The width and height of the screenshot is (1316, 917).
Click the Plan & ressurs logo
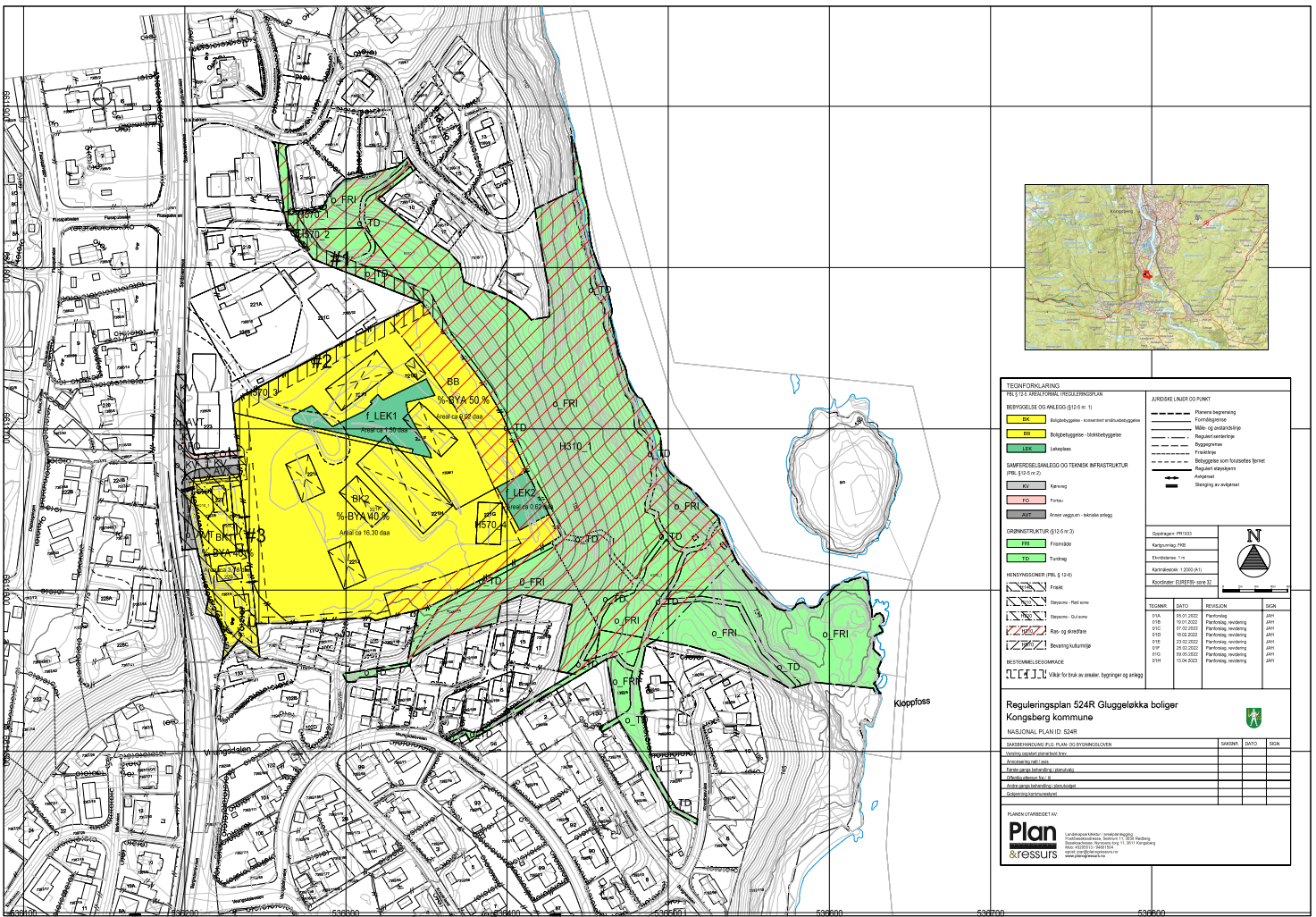tap(1033, 840)
